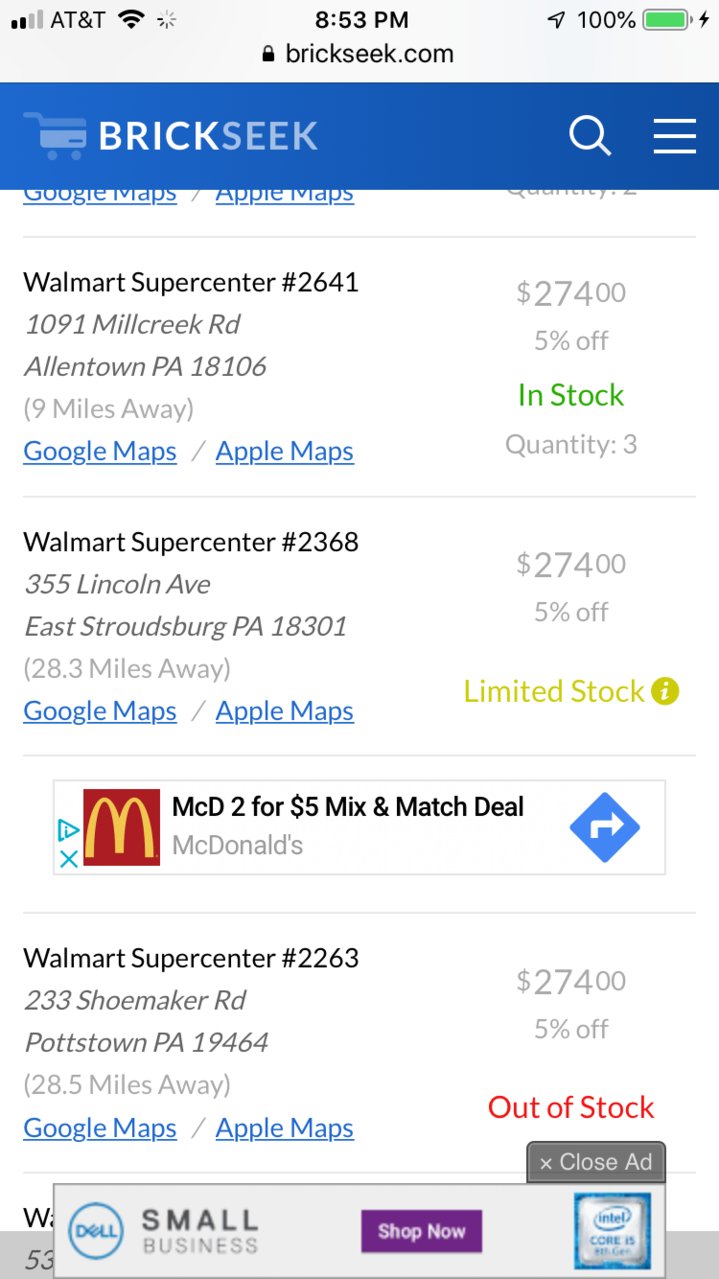Image resolution: width=719 pixels, height=1279 pixels.
Task: Open Apple Maps for the Pottstown store
Action: [285, 1128]
